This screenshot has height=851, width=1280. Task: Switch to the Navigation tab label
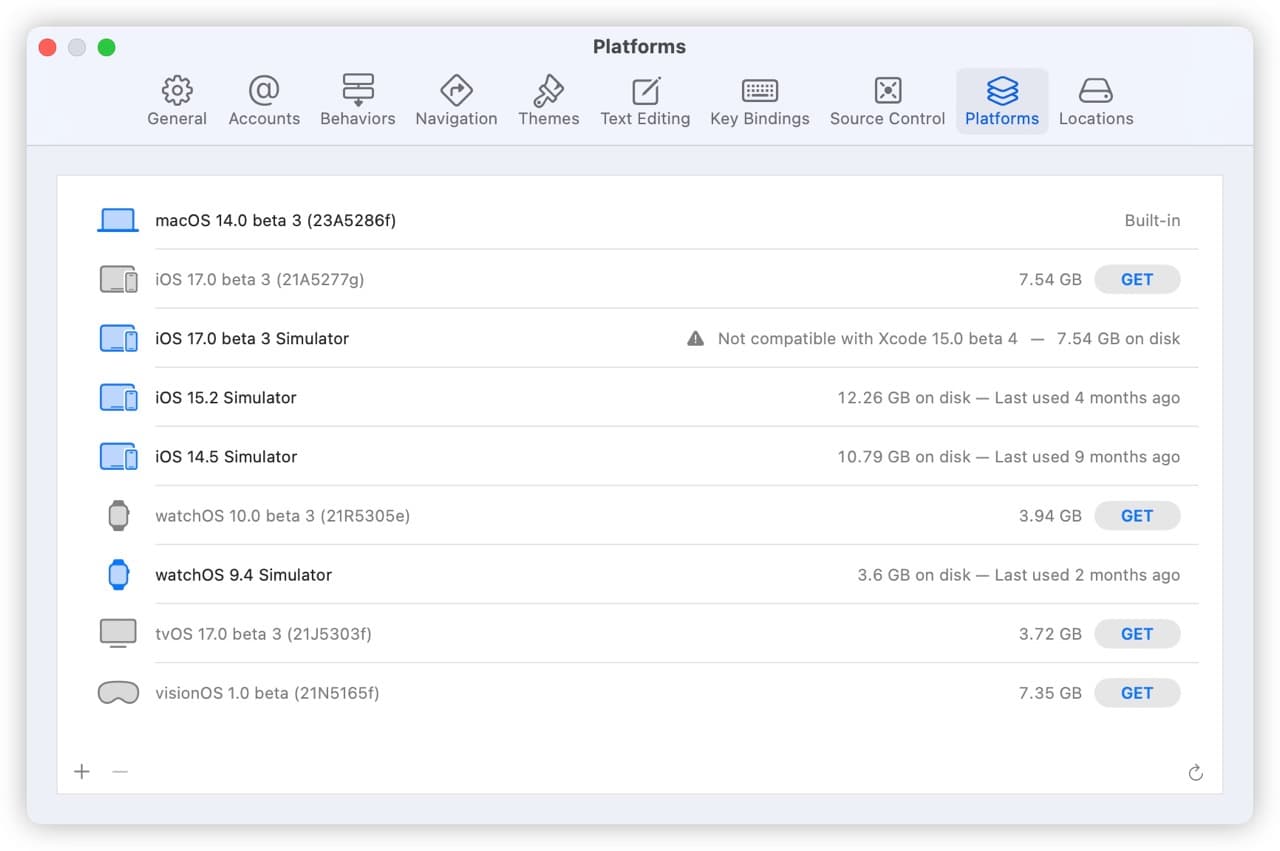pos(456,118)
